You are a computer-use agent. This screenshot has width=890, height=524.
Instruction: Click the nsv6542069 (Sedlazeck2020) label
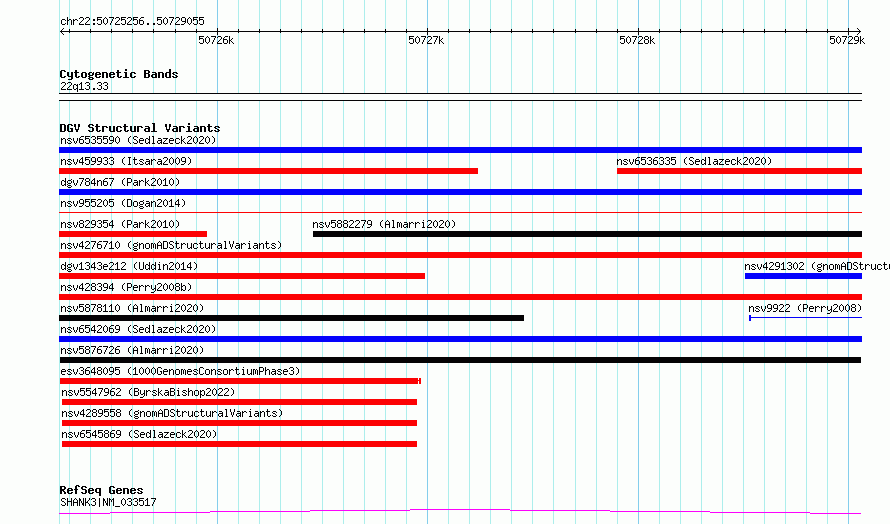[x=138, y=329]
